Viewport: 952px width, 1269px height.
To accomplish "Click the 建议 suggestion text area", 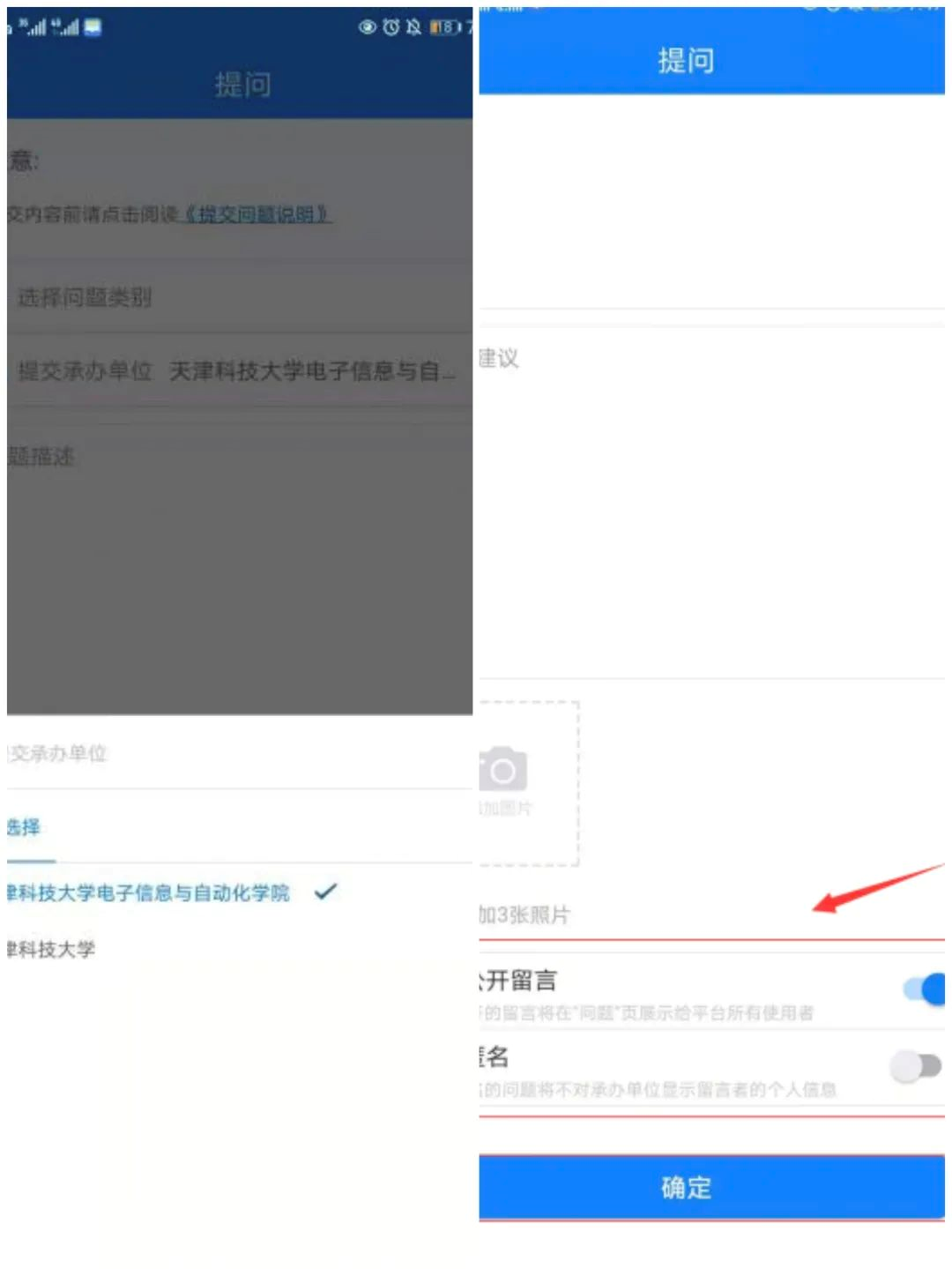I will [x=711, y=503].
